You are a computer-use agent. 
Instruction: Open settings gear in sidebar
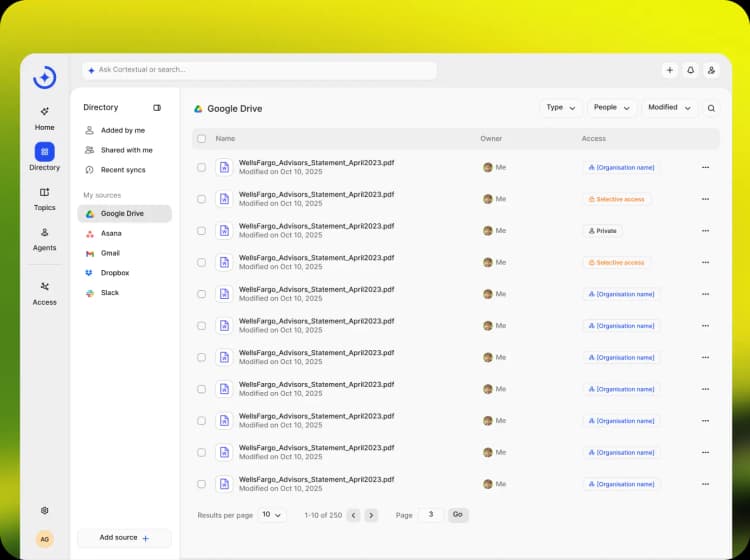(x=44, y=510)
